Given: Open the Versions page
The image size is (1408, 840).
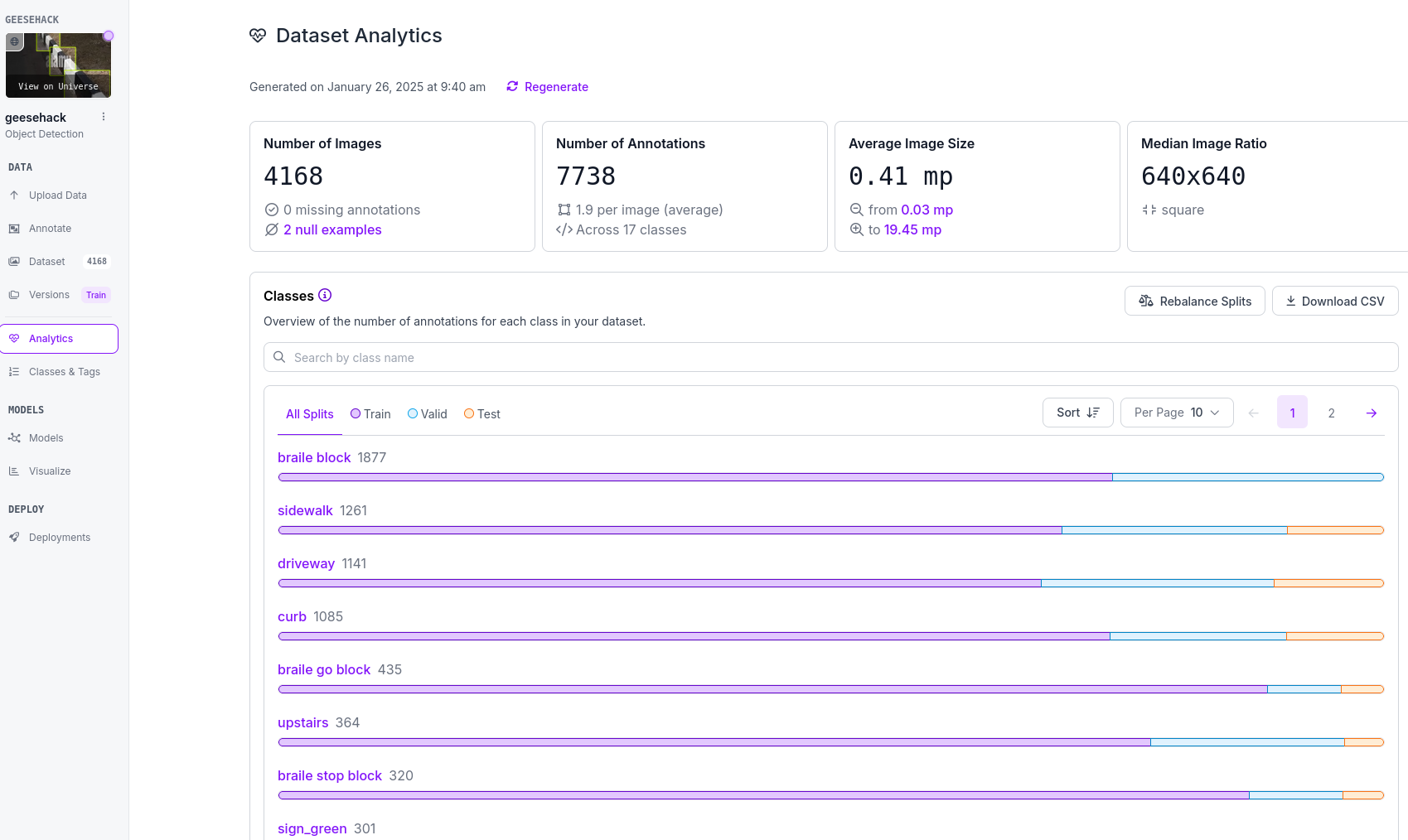Looking at the screenshot, I should [49, 295].
